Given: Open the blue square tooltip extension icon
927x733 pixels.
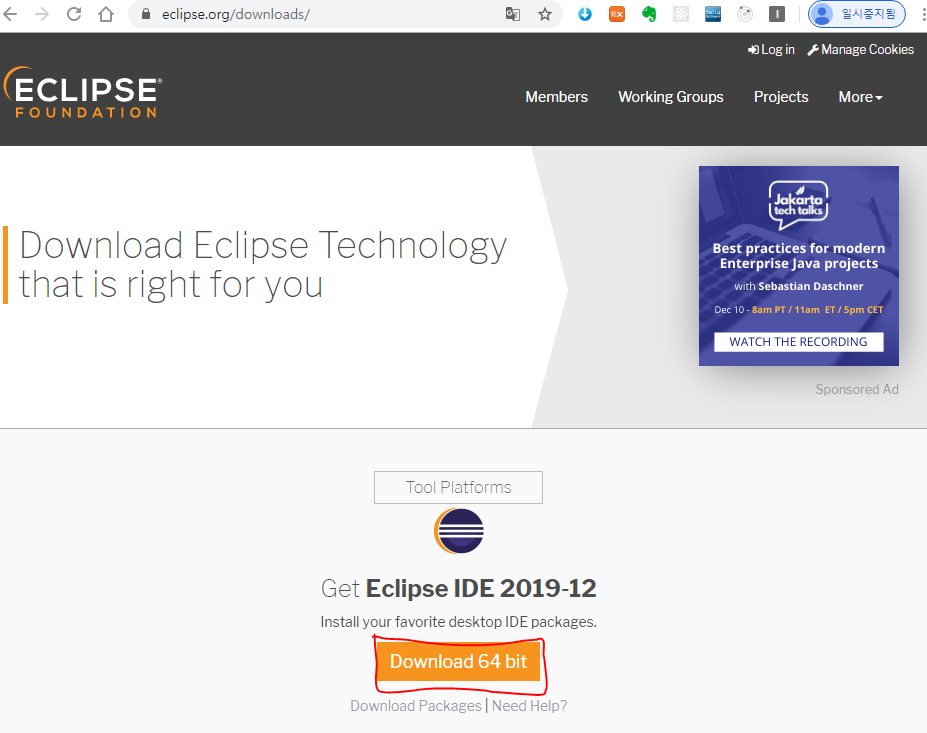Looking at the screenshot, I should [713, 14].
